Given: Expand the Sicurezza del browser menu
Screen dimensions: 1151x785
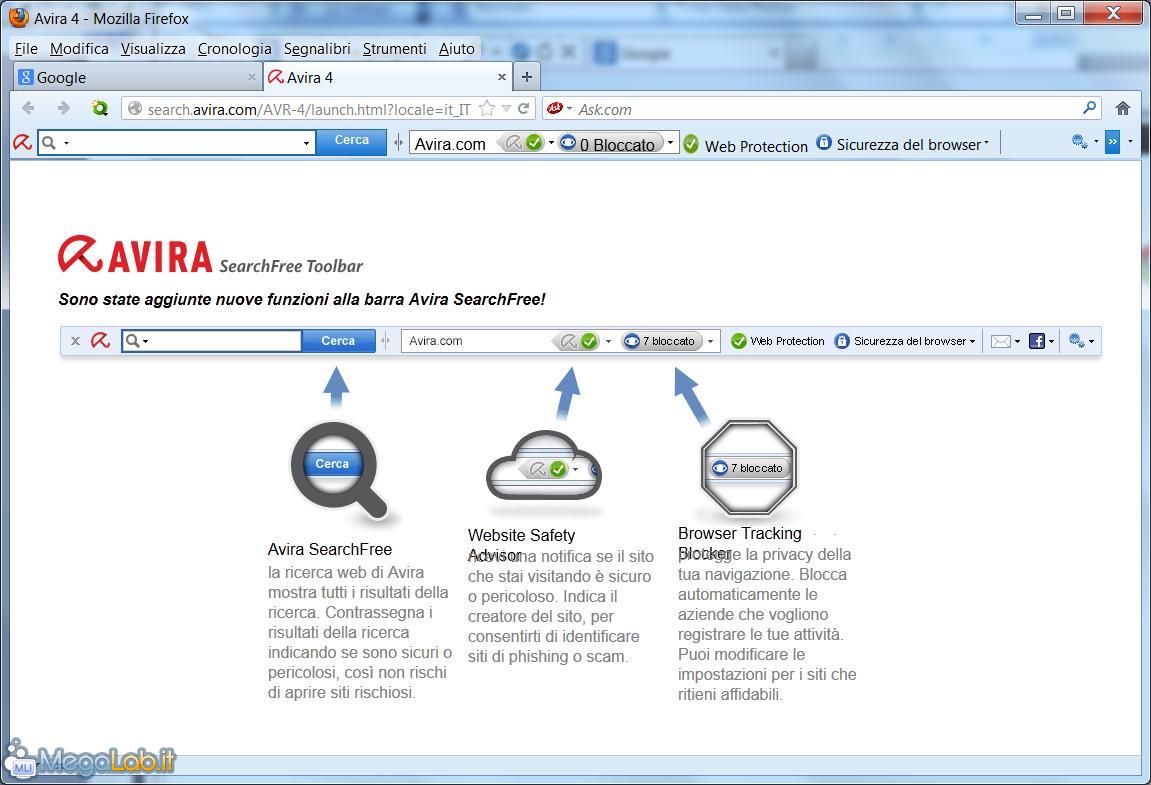Looking at the screenshot, I should [904, 144].
